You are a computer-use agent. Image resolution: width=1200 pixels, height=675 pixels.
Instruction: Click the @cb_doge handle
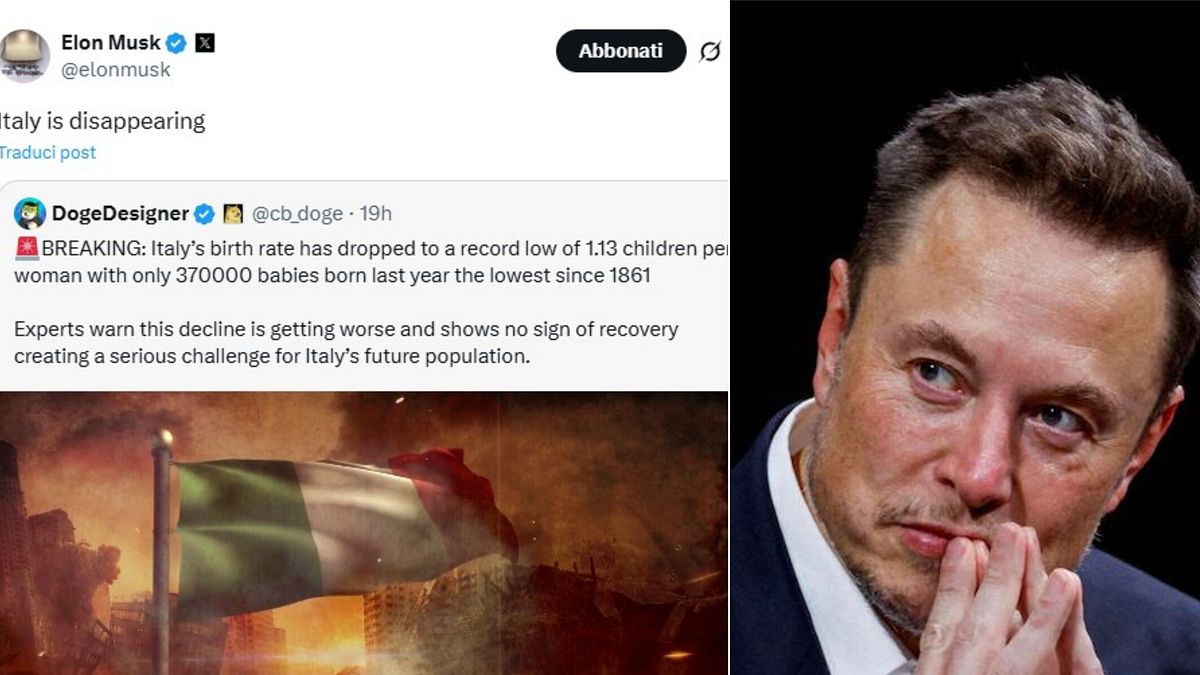[297, 214]
